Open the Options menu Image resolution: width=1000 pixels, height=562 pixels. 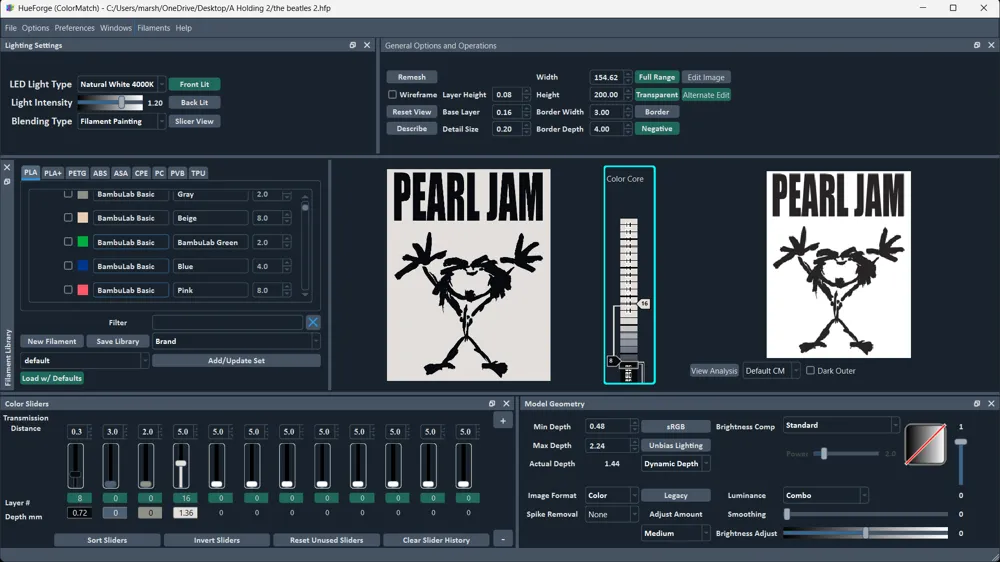(x=35, y=28)
